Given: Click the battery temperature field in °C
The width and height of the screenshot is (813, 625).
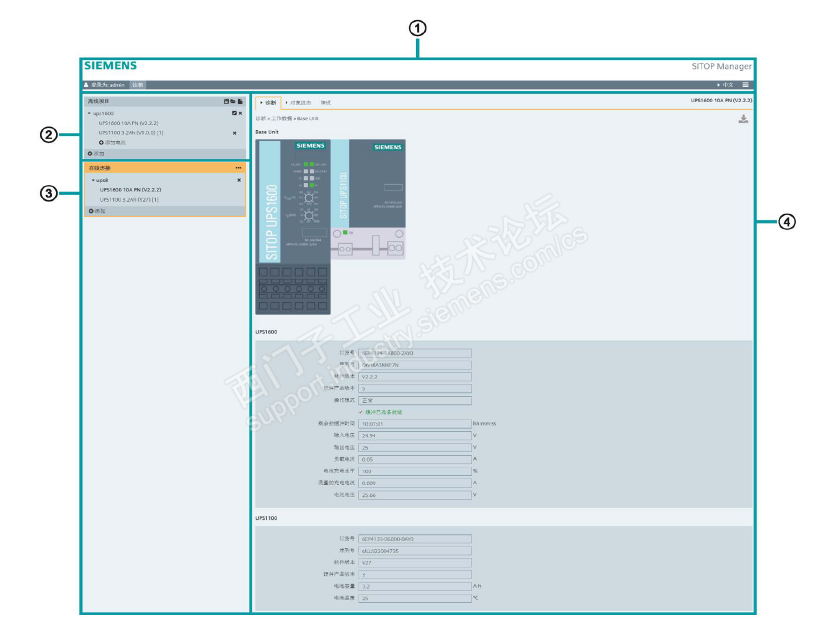Looking at the screenshot, I should [x=415, y=599].
